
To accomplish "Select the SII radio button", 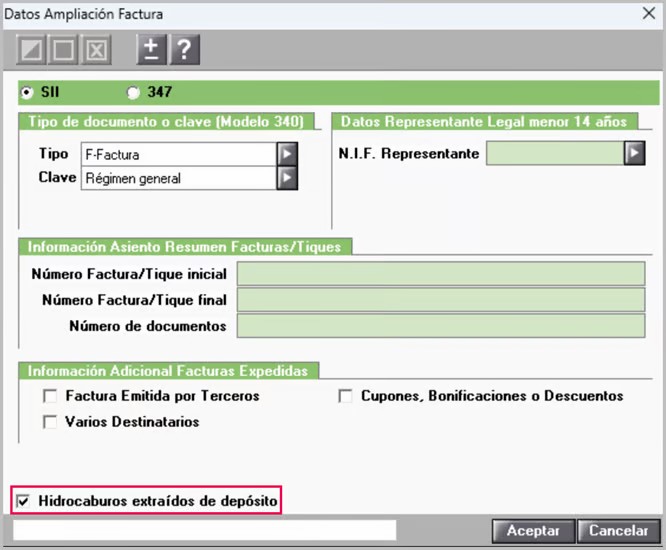I will pos(27,92).
